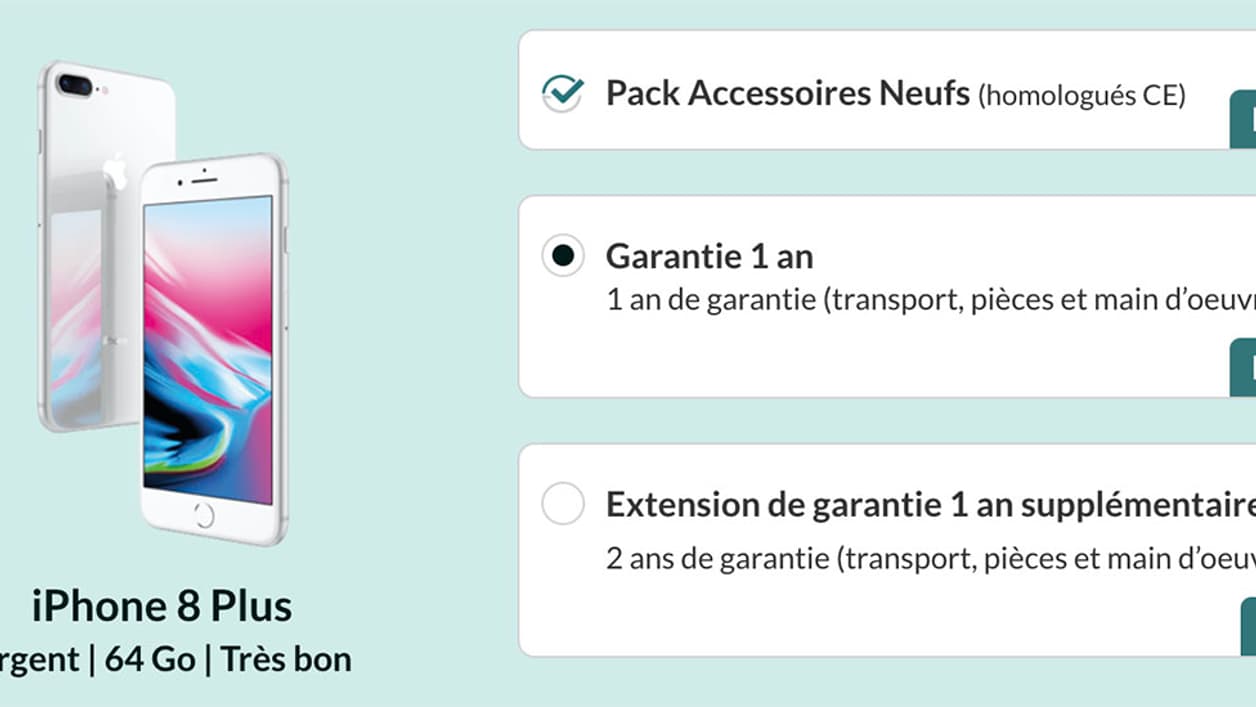Click the teal button in the Pack Accessoires card

click(x=1243, y=120)
